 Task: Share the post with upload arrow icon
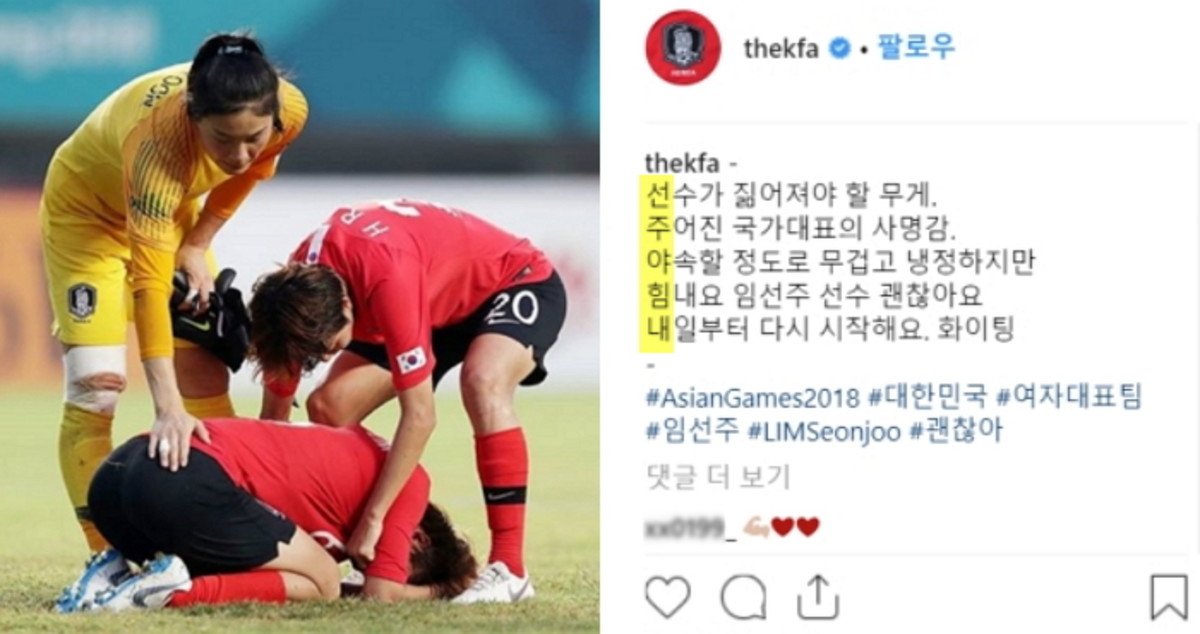pos(818,595)
